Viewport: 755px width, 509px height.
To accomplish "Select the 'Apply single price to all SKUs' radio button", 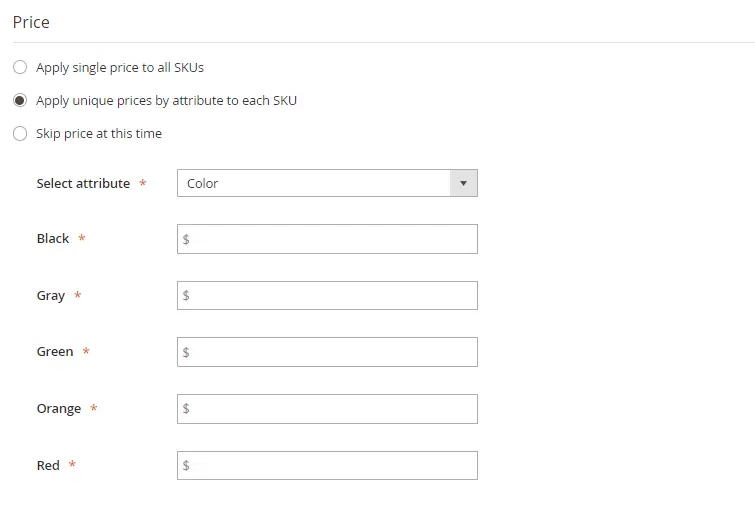I will 20,68.
